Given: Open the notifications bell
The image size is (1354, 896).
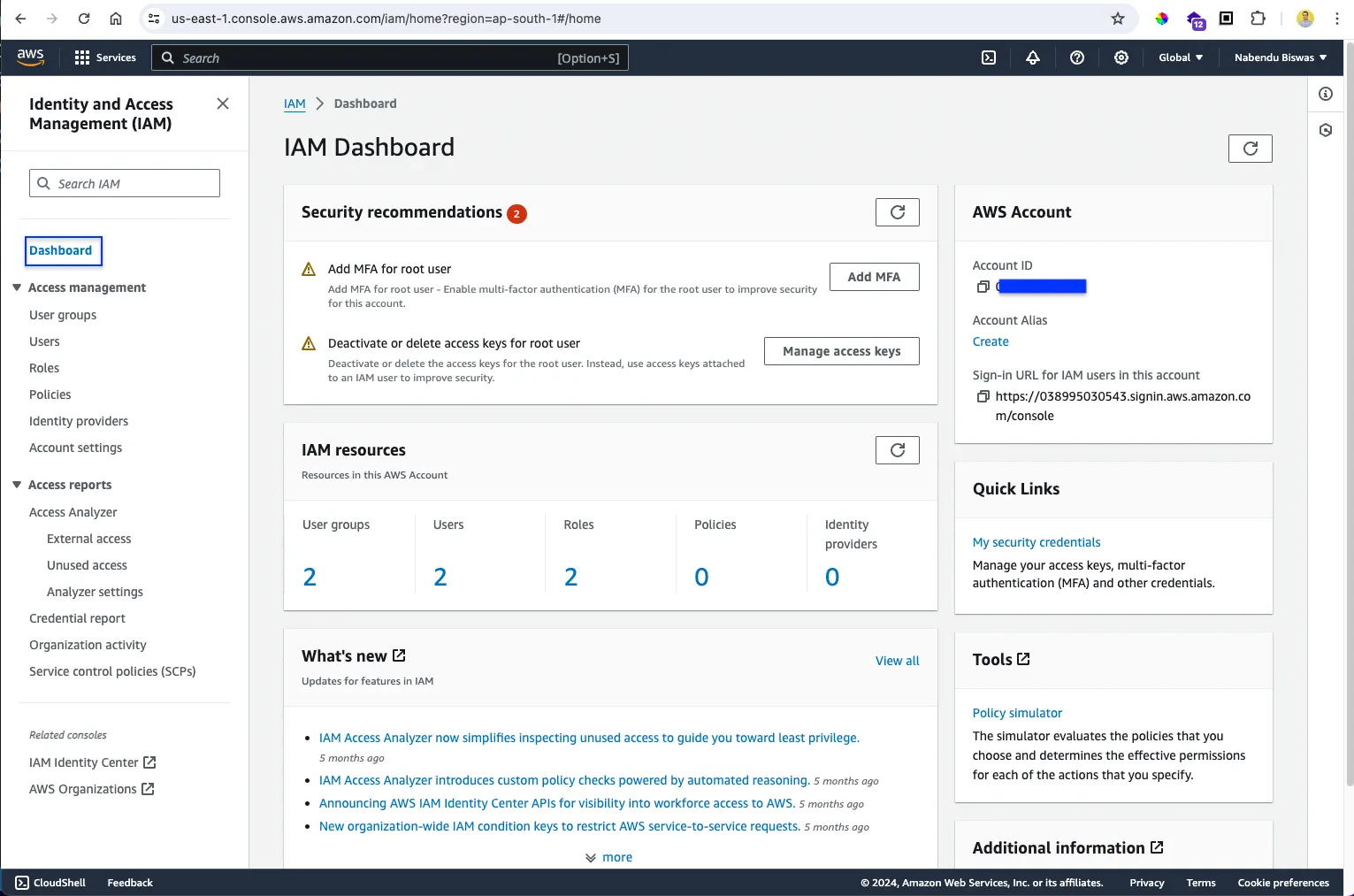Looking at the screenshot, I should click(x=1033, y=57).
